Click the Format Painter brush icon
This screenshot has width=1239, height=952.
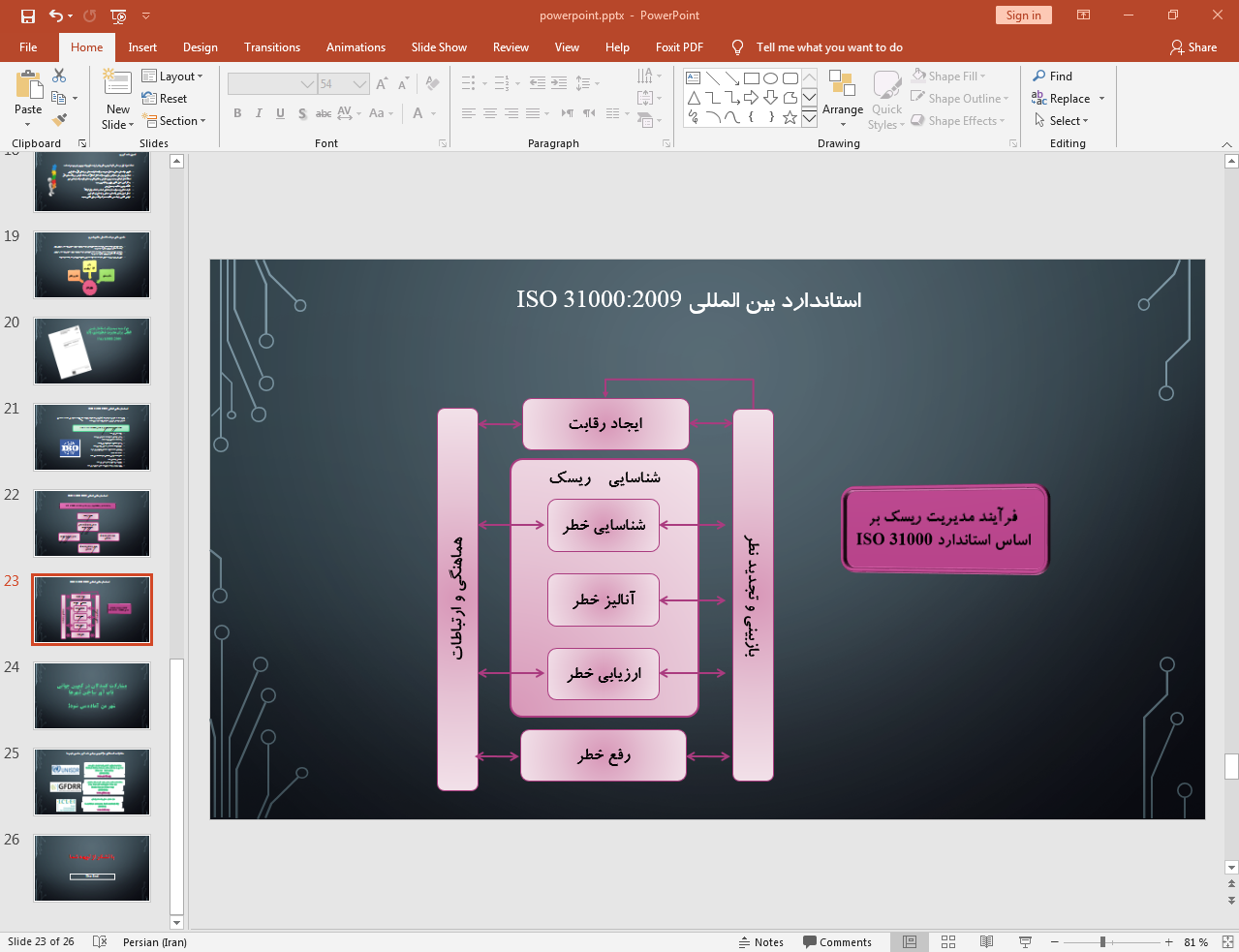[x=59, y=120]
